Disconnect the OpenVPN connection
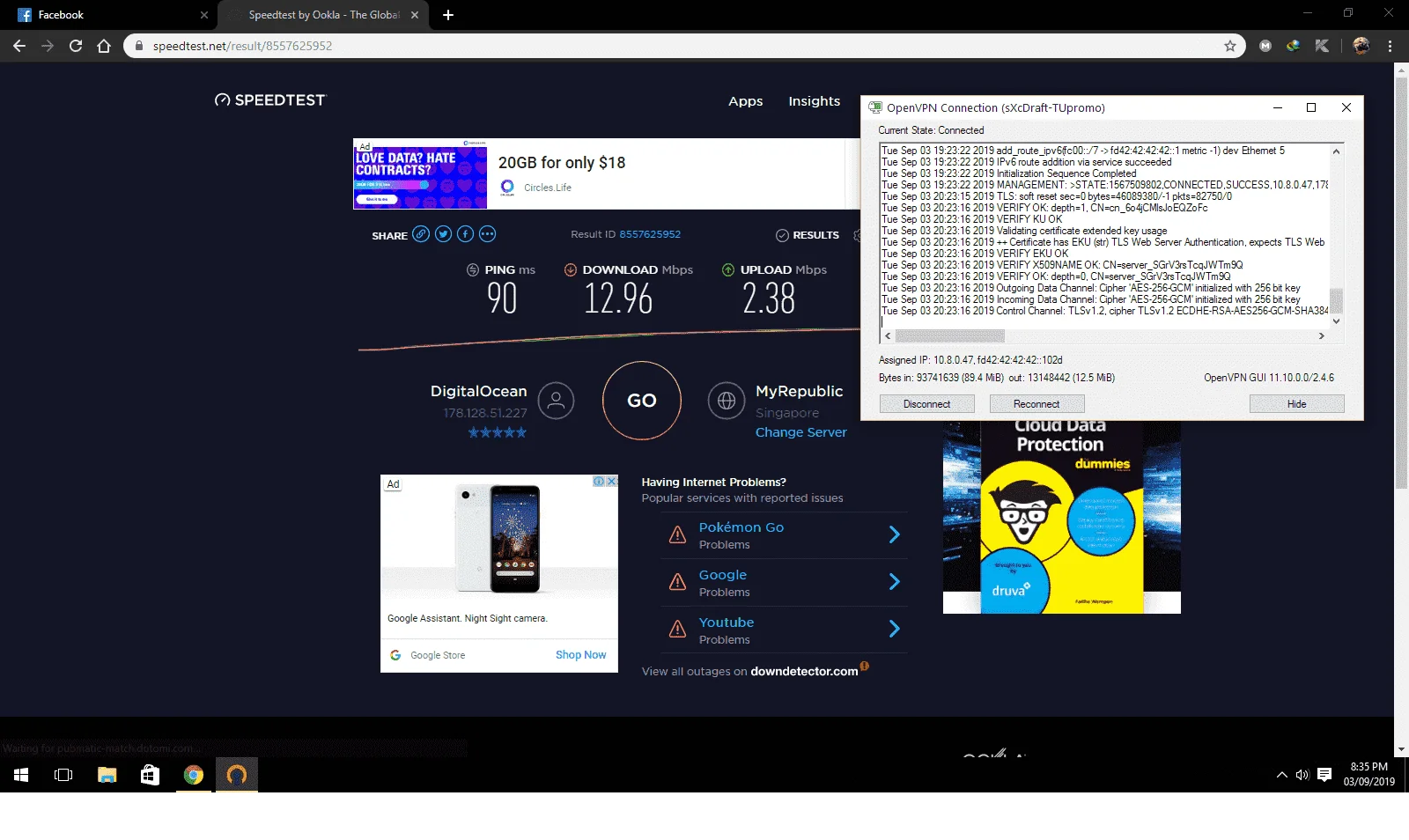 point(926,404)
